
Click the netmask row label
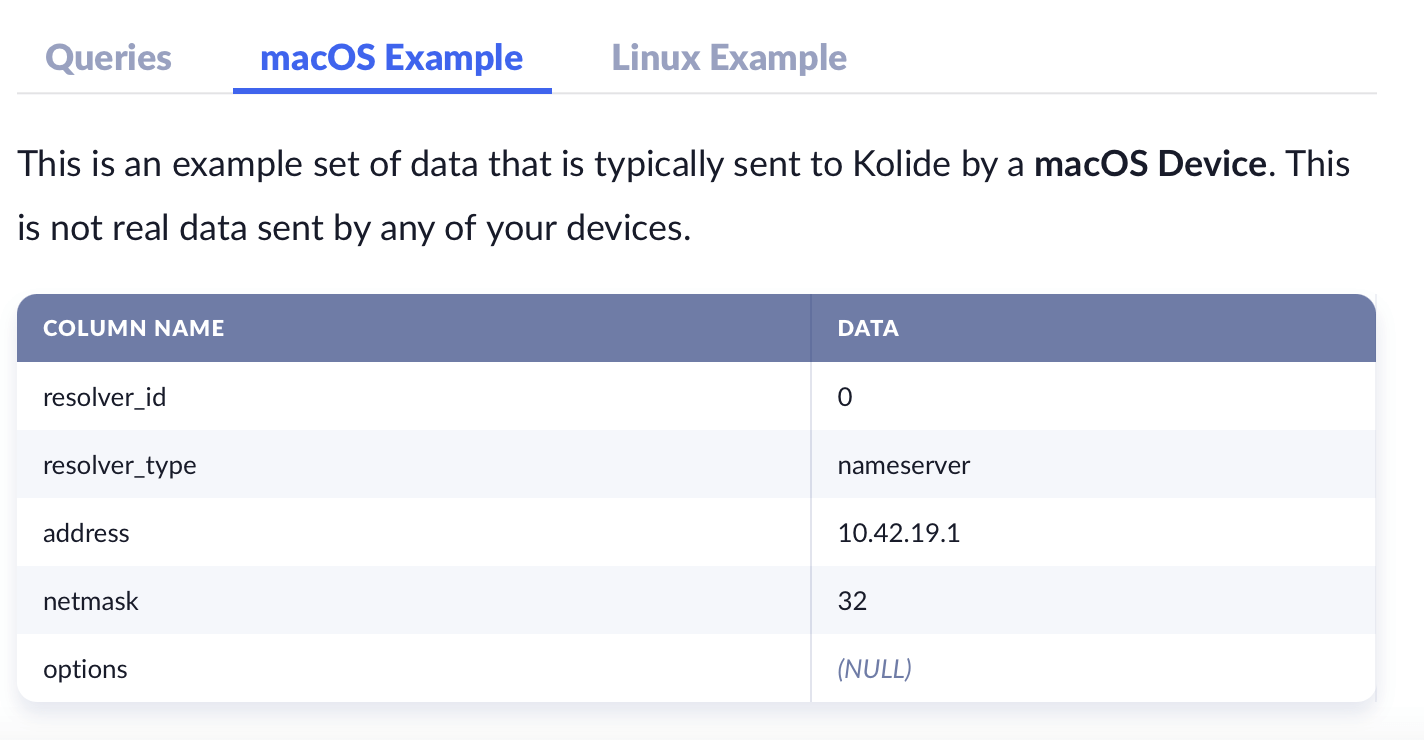point(91,602)
